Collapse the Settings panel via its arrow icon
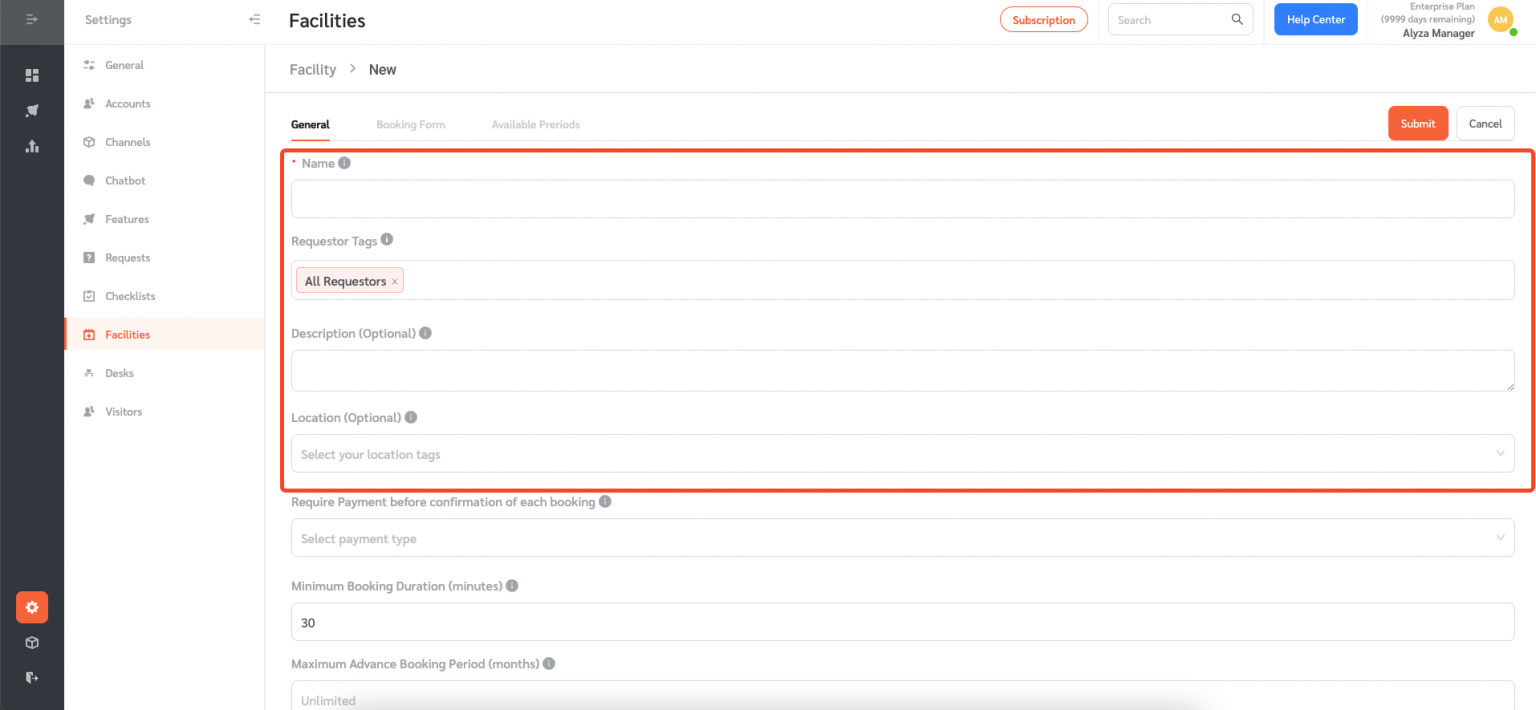The height and width of the screenshot is (710, 1536). [x=254, y=19]
